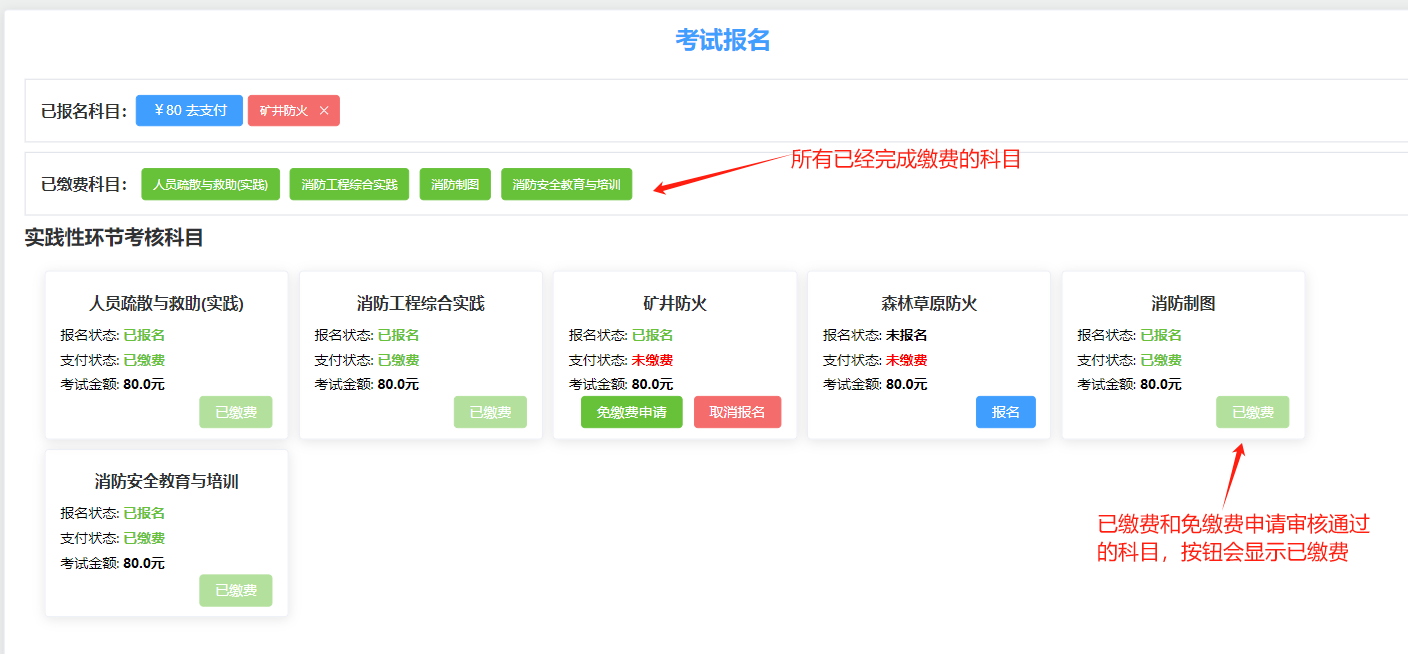The width and height of the screenshot is (1408, 654).
Task: Click 报名 on the 森林草原防火 card
Action: 1005,411
